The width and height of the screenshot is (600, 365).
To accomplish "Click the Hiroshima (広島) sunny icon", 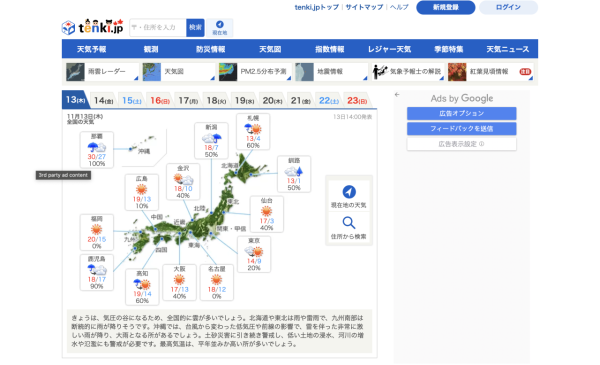I will (142, 189).
